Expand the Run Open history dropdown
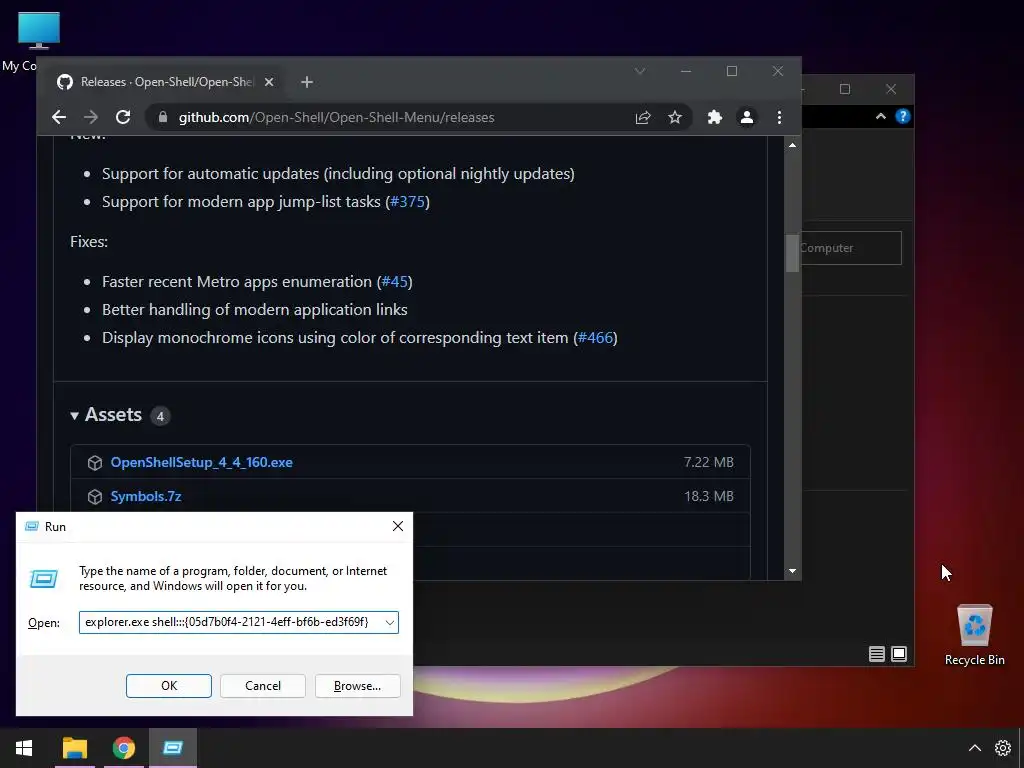 [x=390, y=622]
